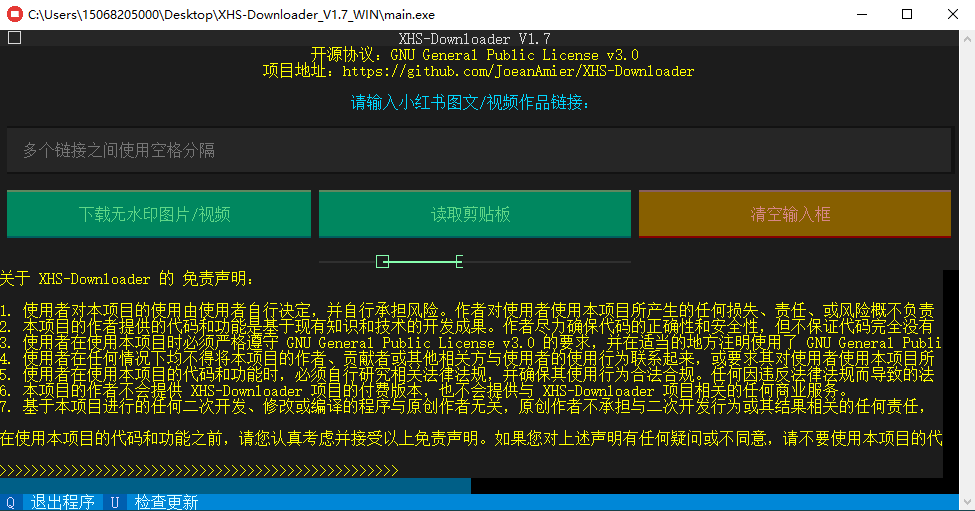975x511 pixels.
Task: Select 退出程序 in the footer bar
Action: [62, 502]
